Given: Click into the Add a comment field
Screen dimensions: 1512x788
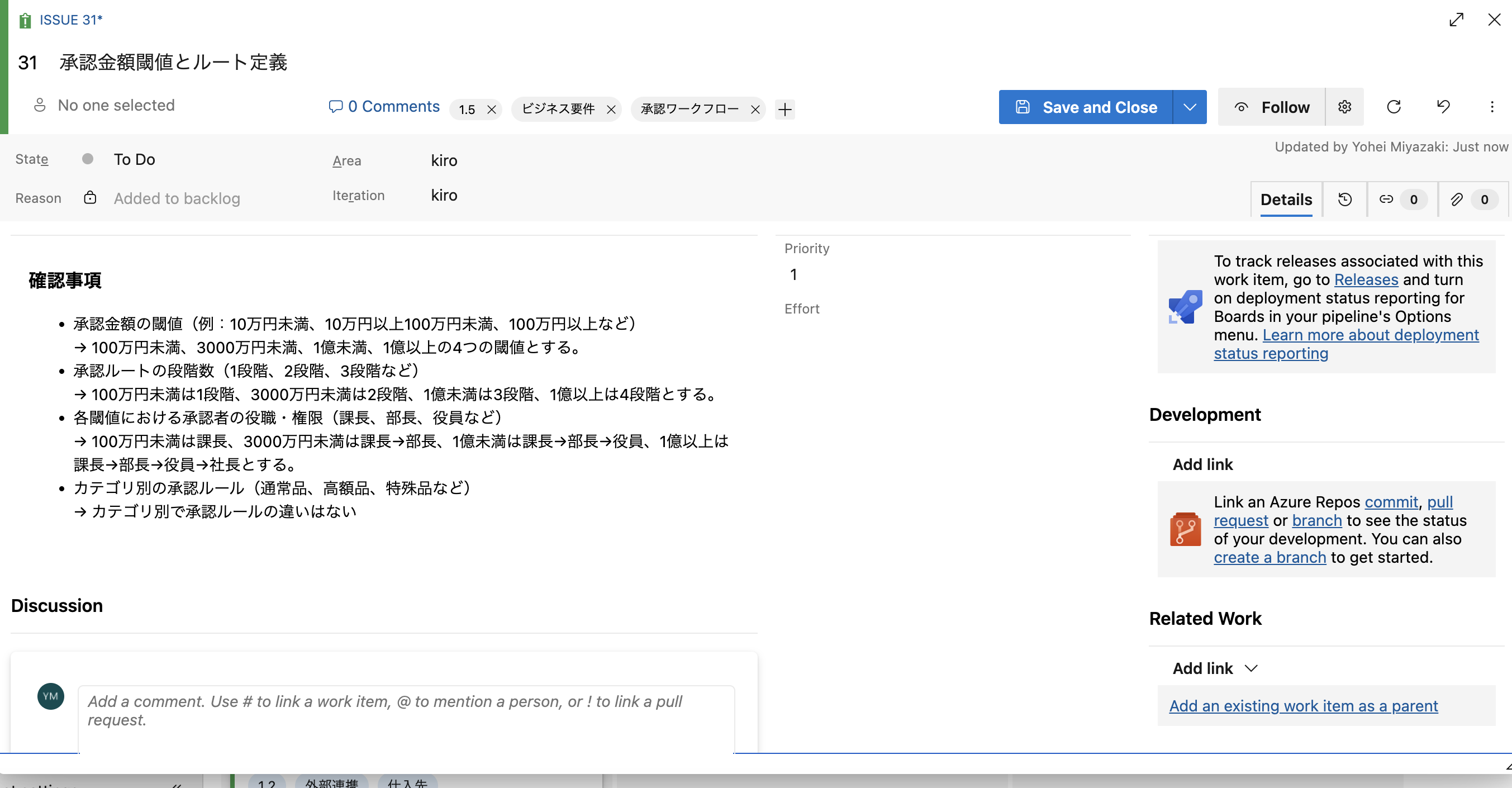Looking at the screenshot, I should tap(405, 710).
